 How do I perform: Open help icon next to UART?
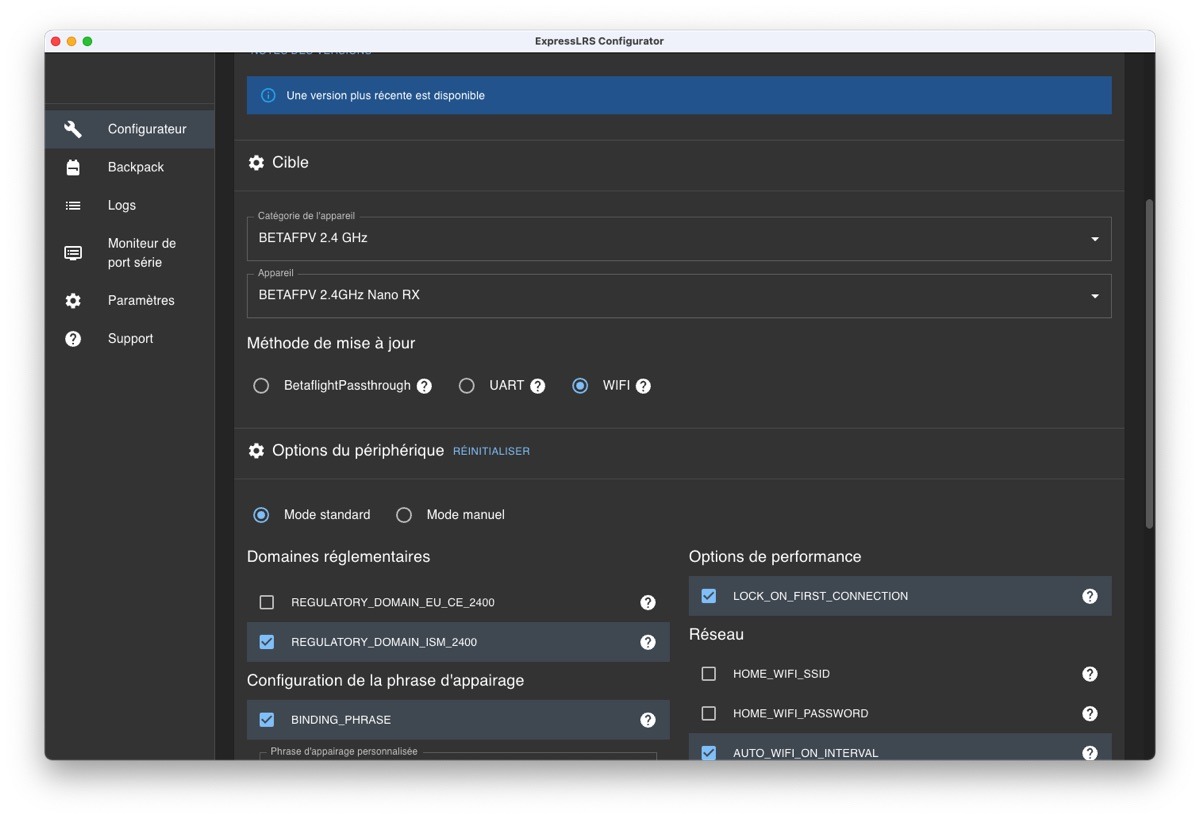click(537, 386)
